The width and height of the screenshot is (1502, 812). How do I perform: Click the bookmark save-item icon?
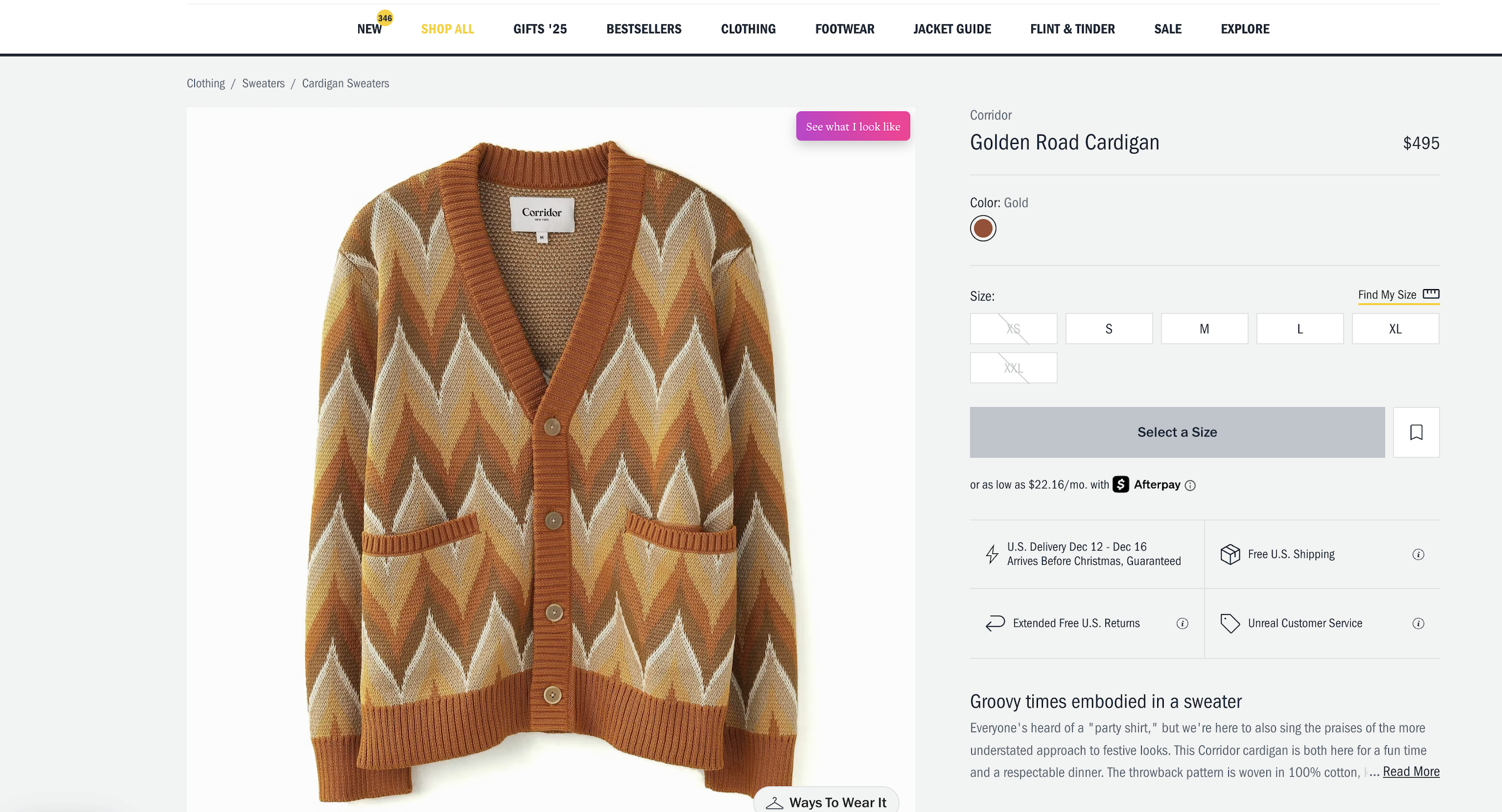[x=1416, y=432]
